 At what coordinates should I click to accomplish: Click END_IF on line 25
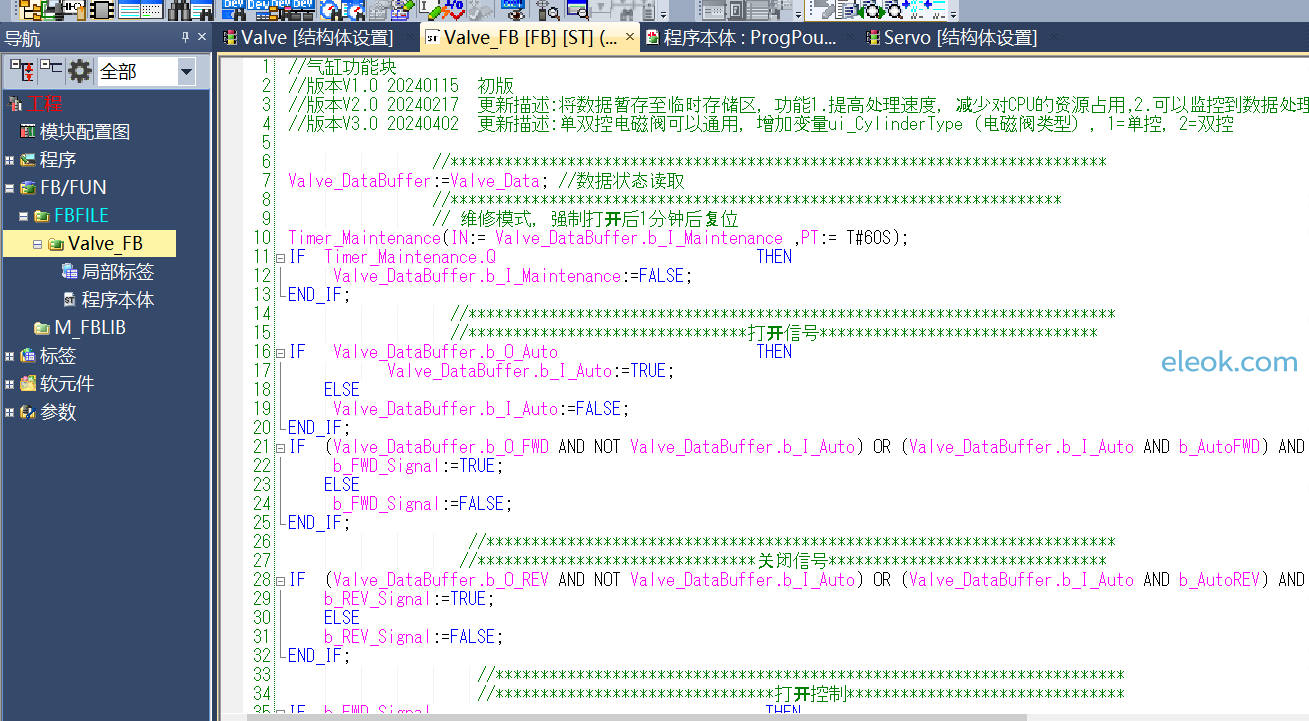(x=316, y=523)
